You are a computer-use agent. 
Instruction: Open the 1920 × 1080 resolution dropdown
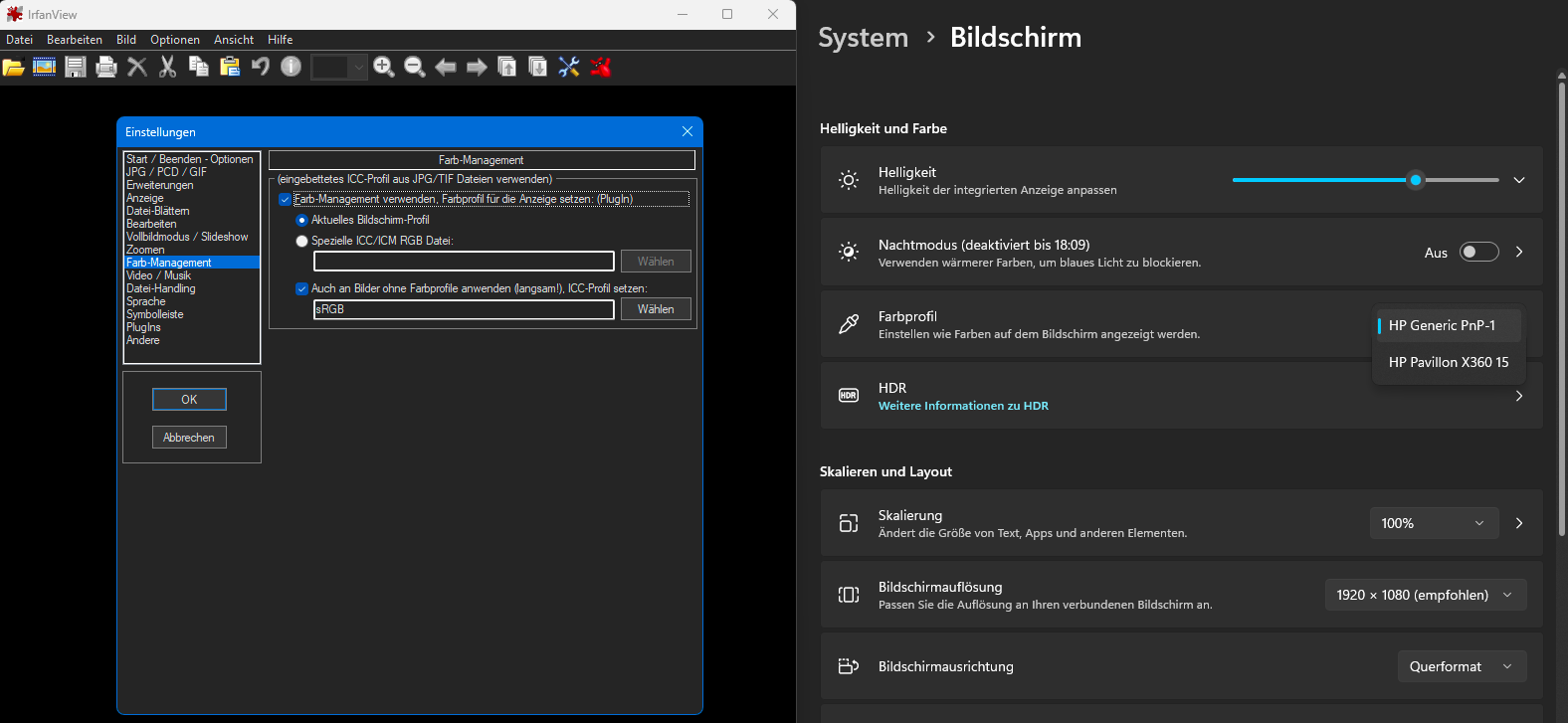pyautogui.click(x=1426, y=595)
